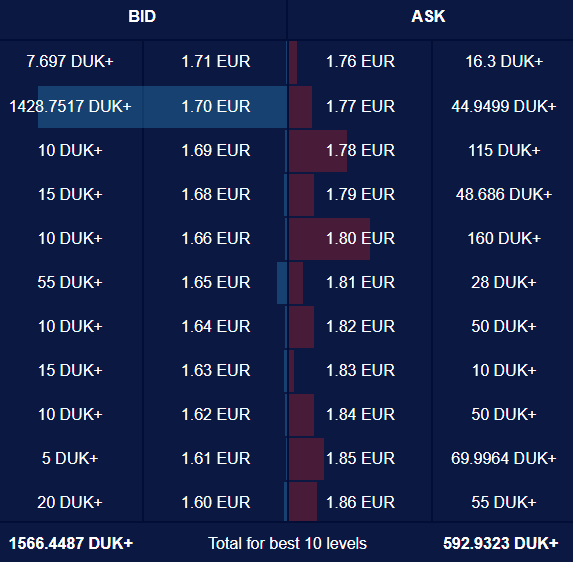This screenshot has height=562, width=573.
Task: Click the 1.60 EUR bid price
Action: point(216,502)
